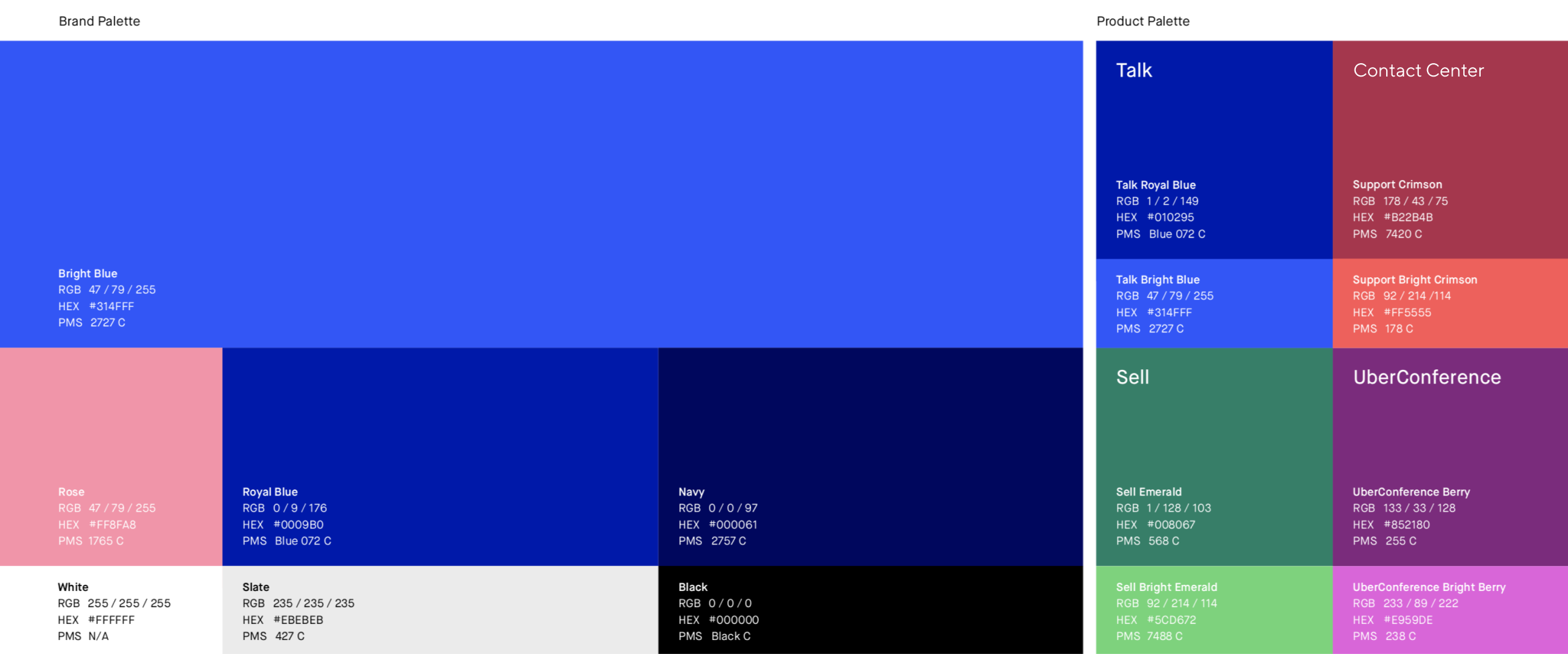Click RGB value '0 / 9 / 176'

[300, 508]
